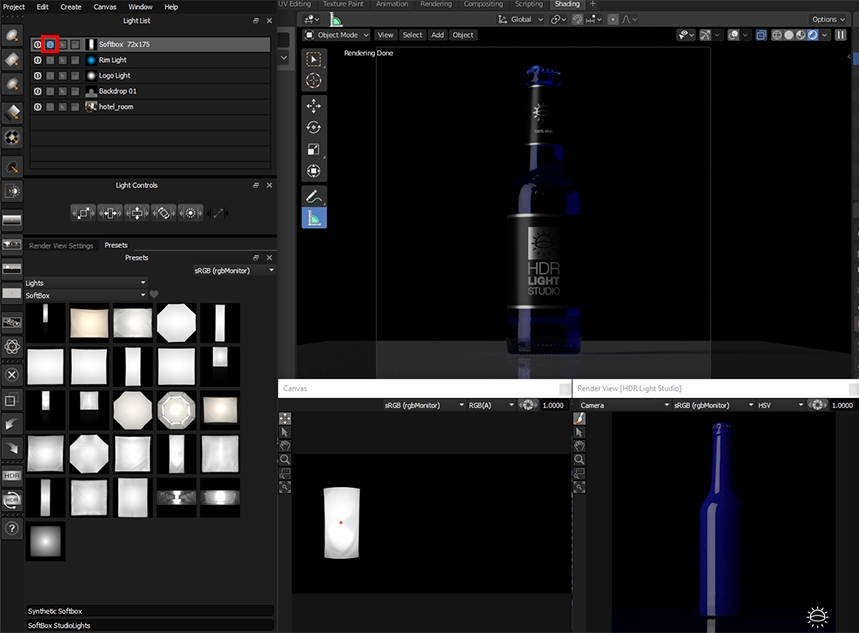Click the brightness Light Controls icon
Screen dimensions: 859x633
click(x=191, y=213)
